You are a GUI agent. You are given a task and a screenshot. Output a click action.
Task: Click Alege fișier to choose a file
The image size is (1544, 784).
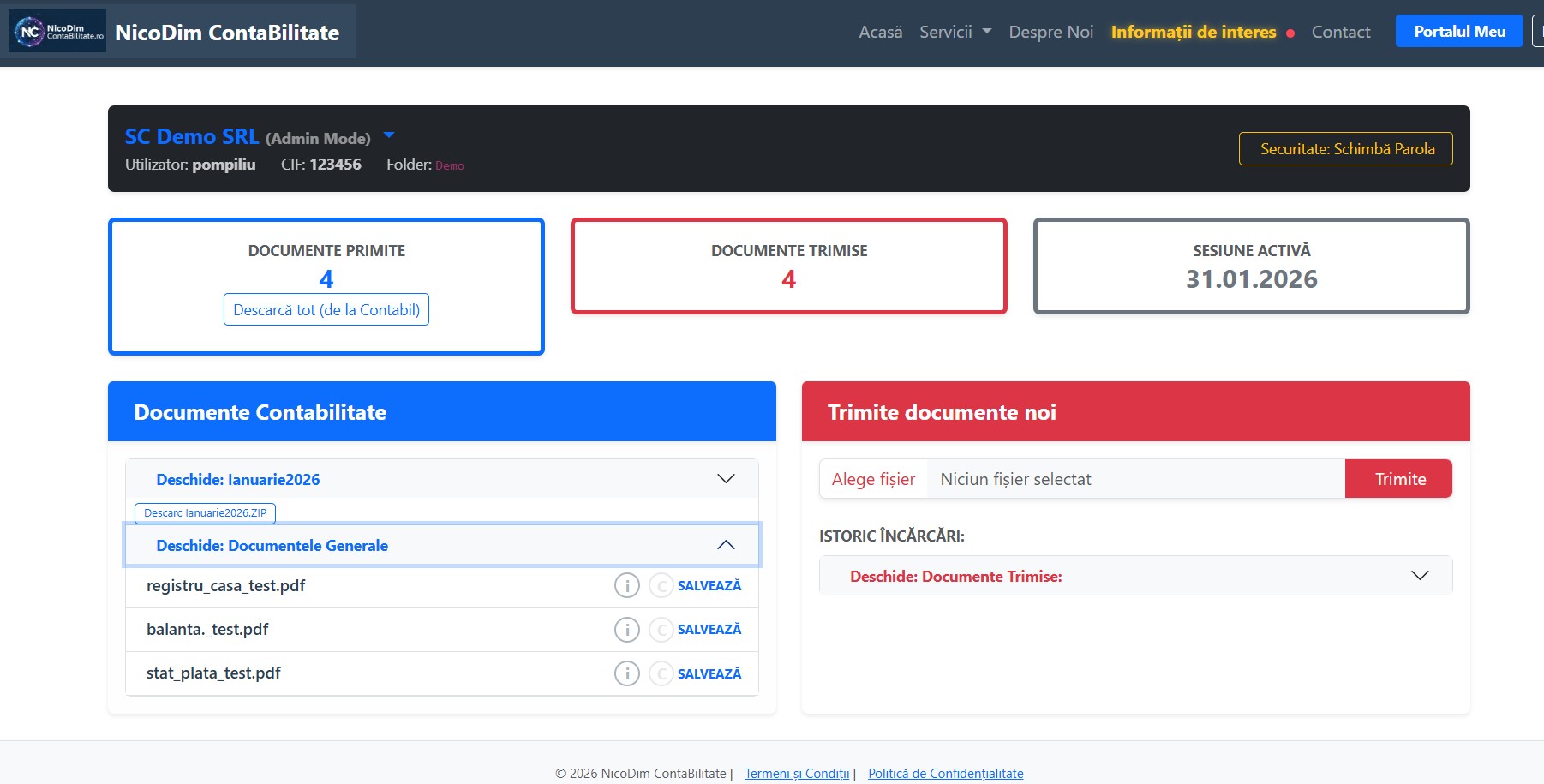(x=873, y=479)
